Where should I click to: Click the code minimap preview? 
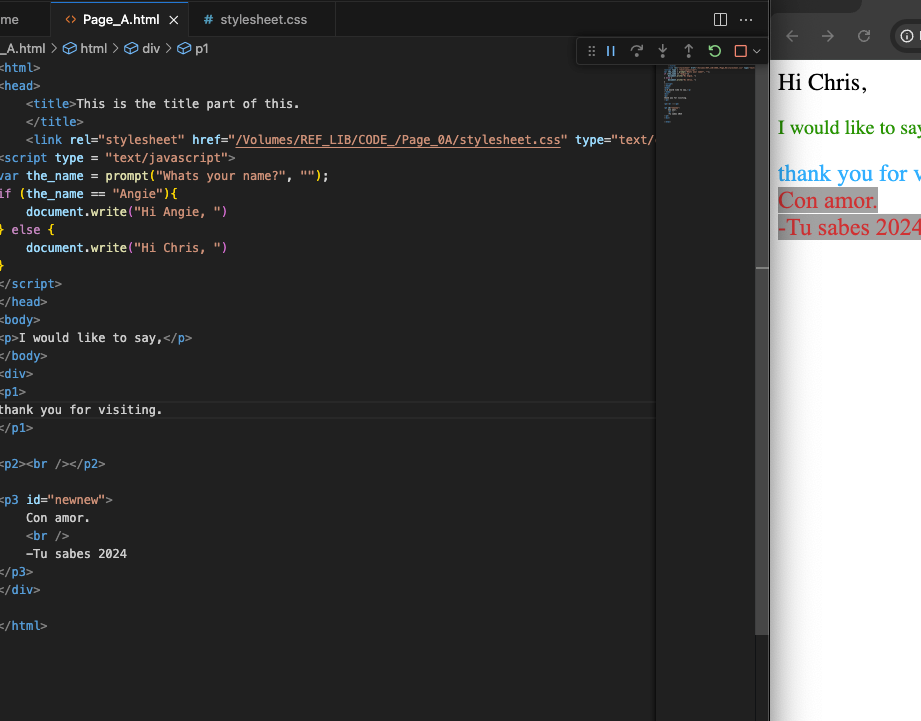click(x=705, y=94)
